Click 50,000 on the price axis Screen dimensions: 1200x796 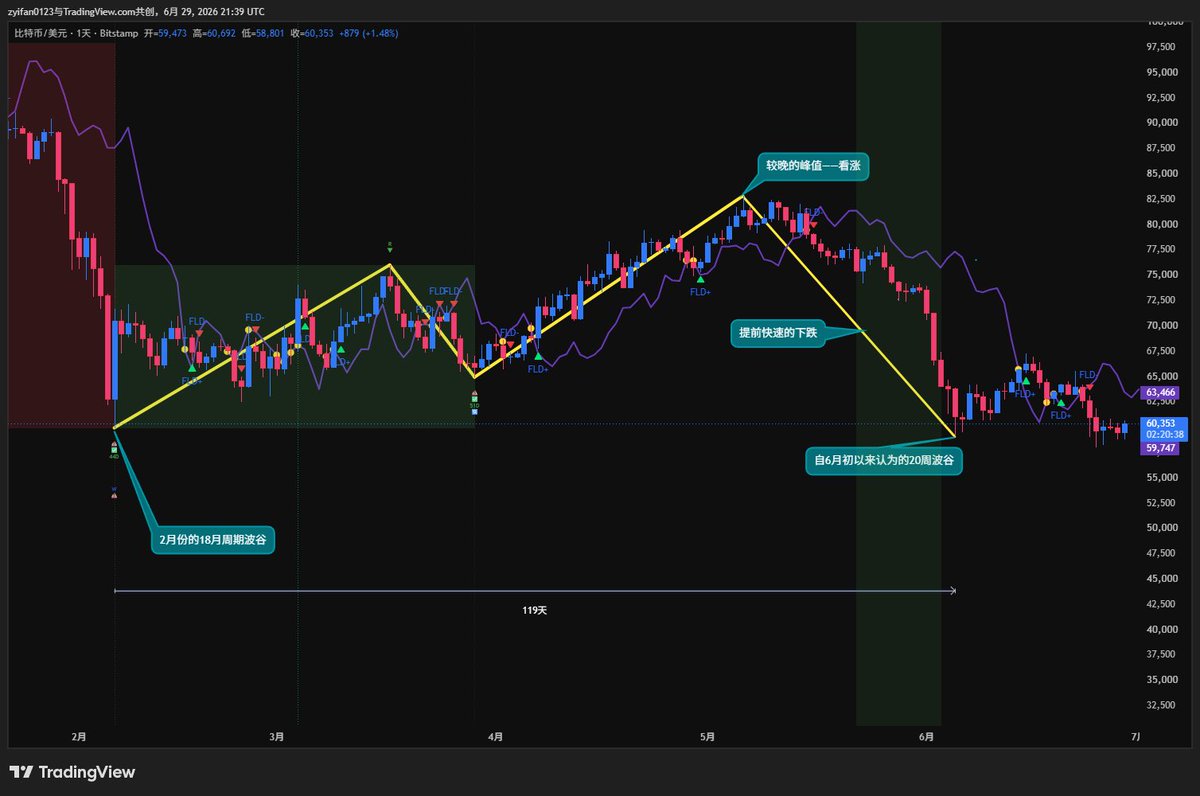point(1160,528)
